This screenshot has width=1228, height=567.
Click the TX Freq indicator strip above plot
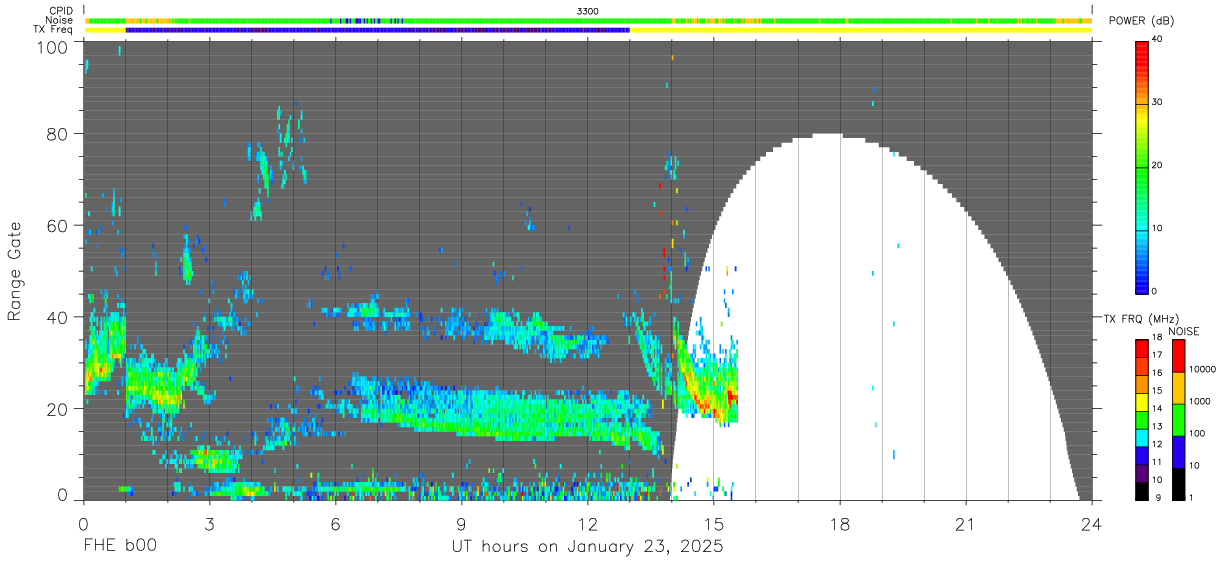click(588, 30)
